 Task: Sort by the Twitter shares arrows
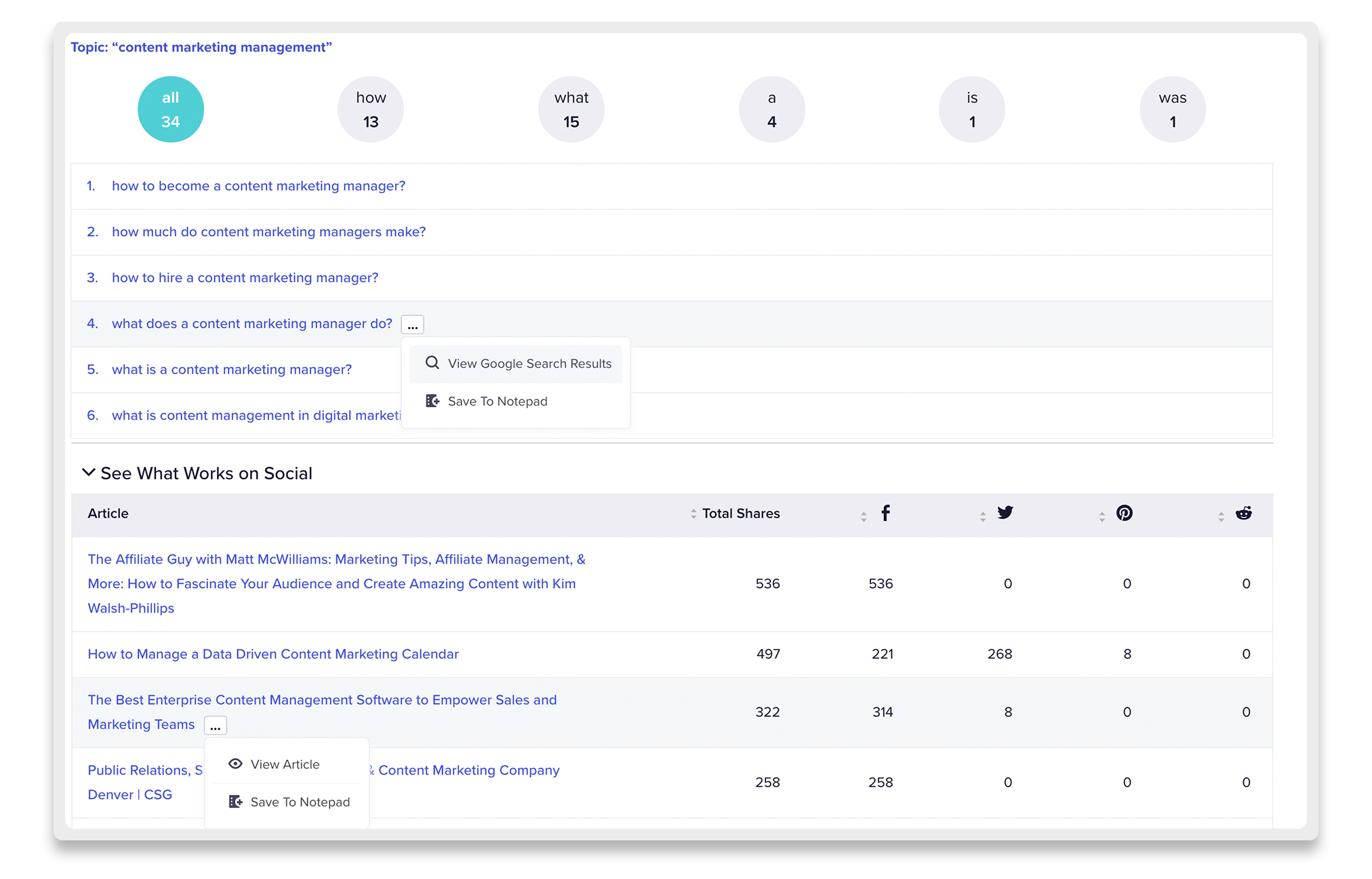pos(983,517)
